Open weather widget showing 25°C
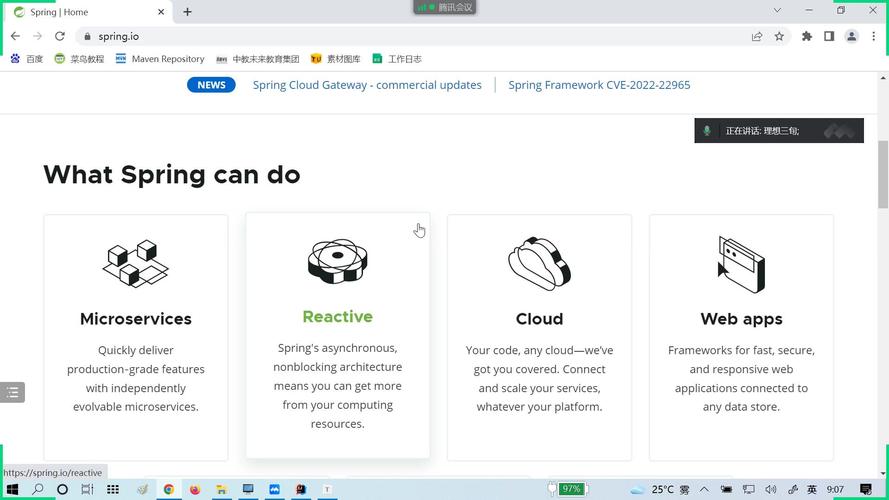The image size is (889, 500). coord(660,489)
